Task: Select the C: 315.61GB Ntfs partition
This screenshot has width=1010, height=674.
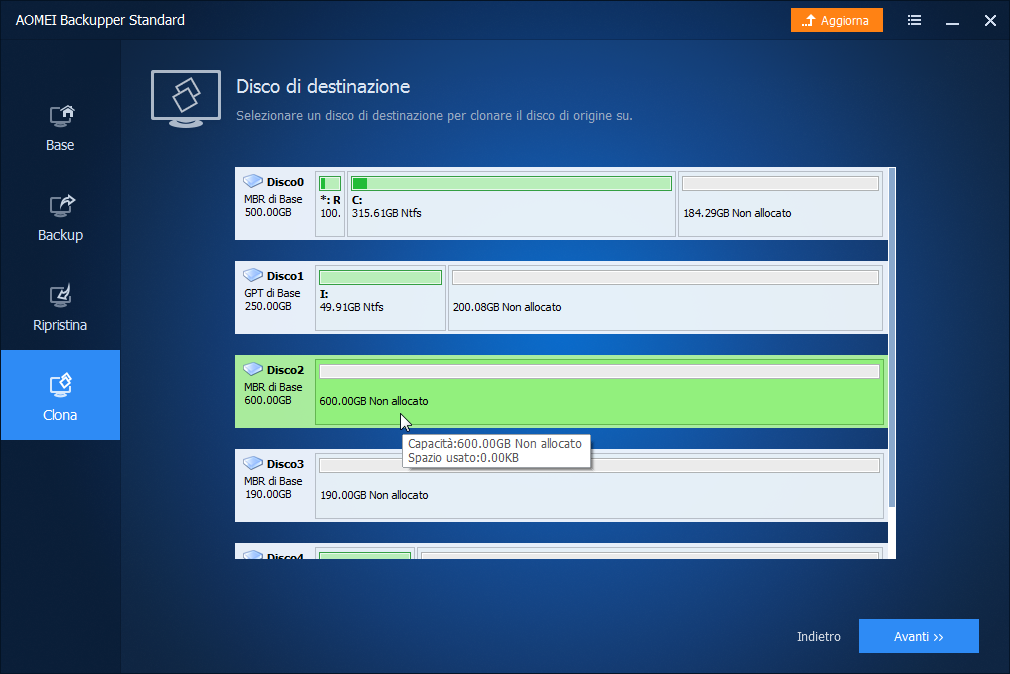Action: coord(511,204)
